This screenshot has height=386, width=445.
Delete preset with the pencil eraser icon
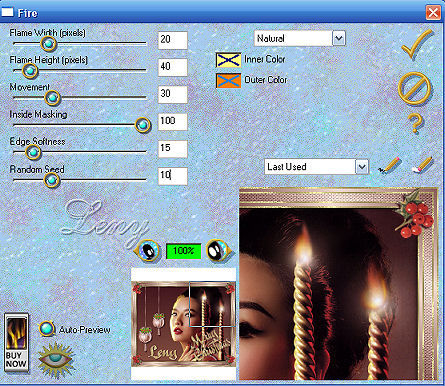tap(423, 165)
